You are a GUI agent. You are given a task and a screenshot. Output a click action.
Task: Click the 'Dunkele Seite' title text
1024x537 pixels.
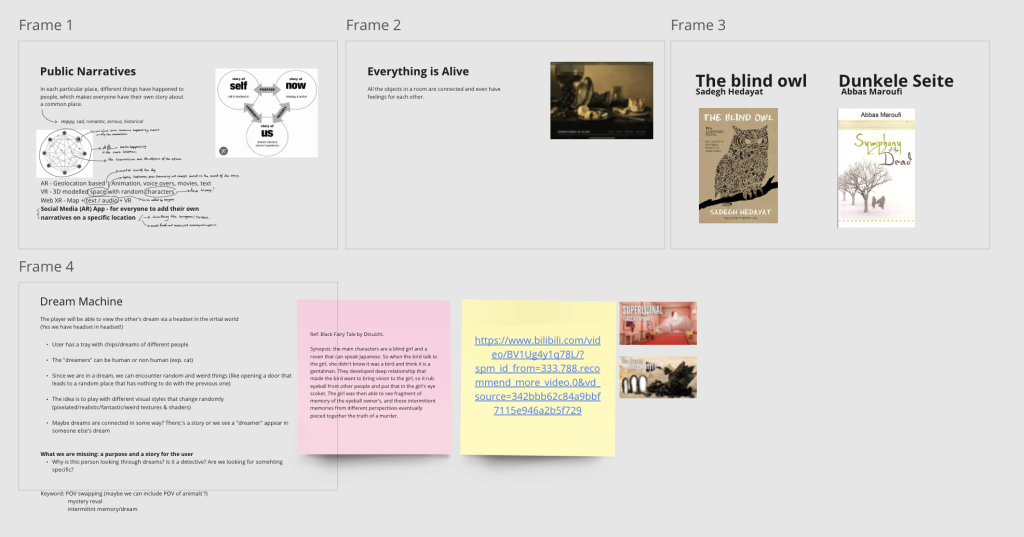click(x=896, y=80)
